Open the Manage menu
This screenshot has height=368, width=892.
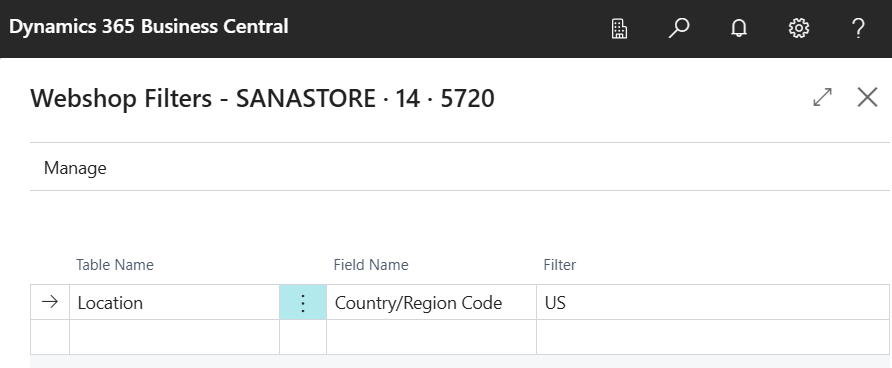tap(75, 168)
